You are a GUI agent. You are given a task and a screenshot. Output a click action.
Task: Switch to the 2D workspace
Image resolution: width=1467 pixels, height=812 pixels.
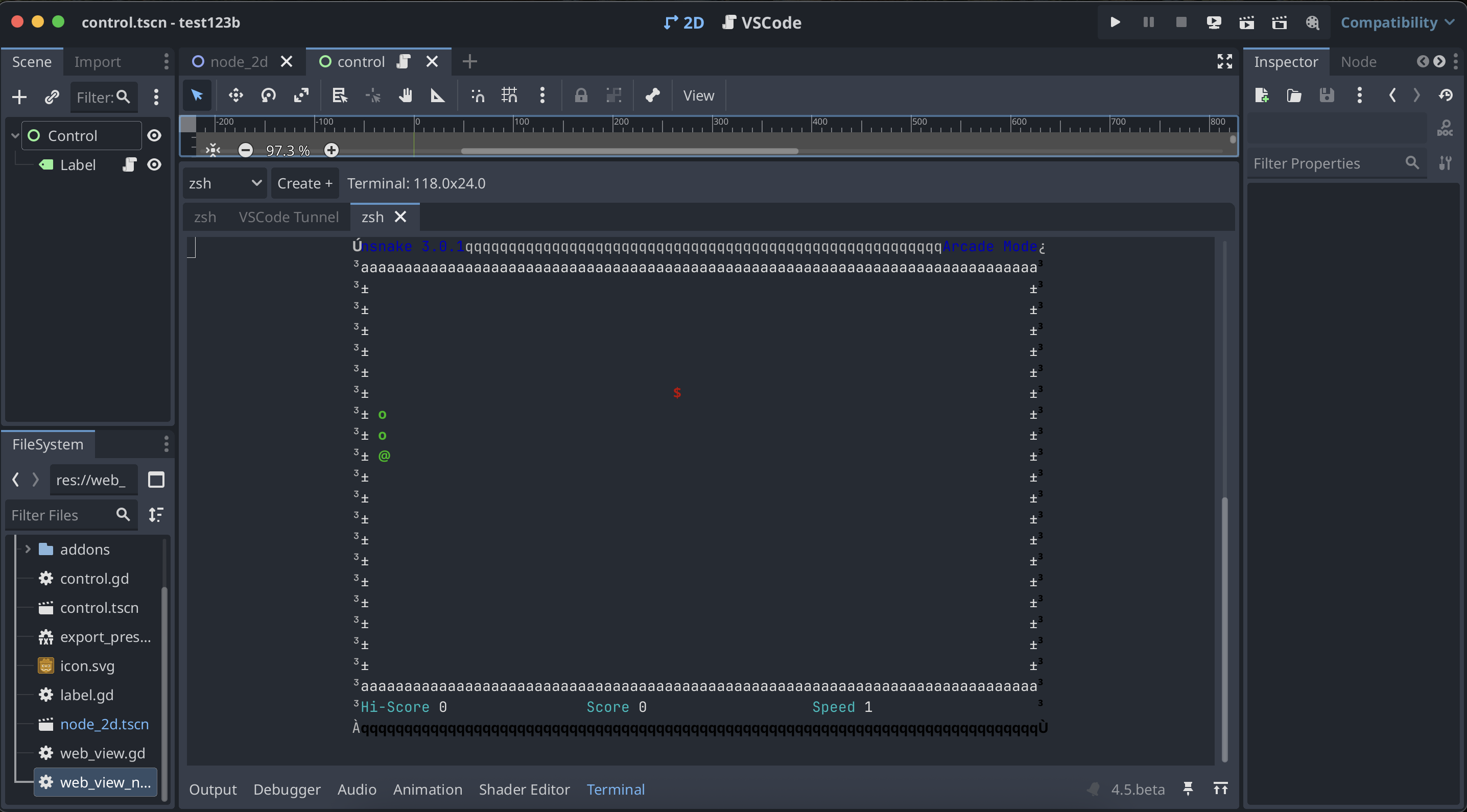[x=684, y=22]
